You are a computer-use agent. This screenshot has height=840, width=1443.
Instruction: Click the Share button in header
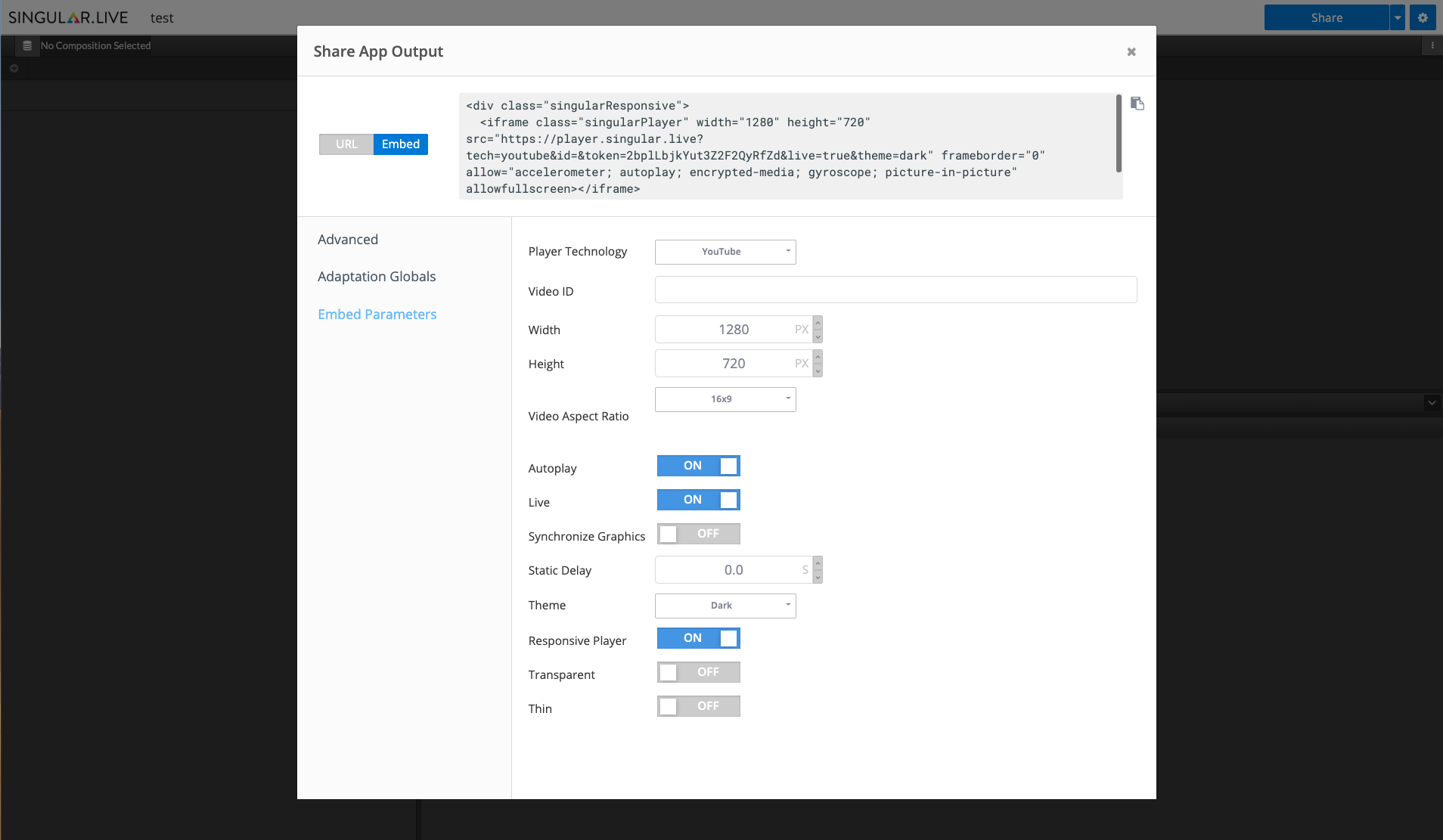1327,17
